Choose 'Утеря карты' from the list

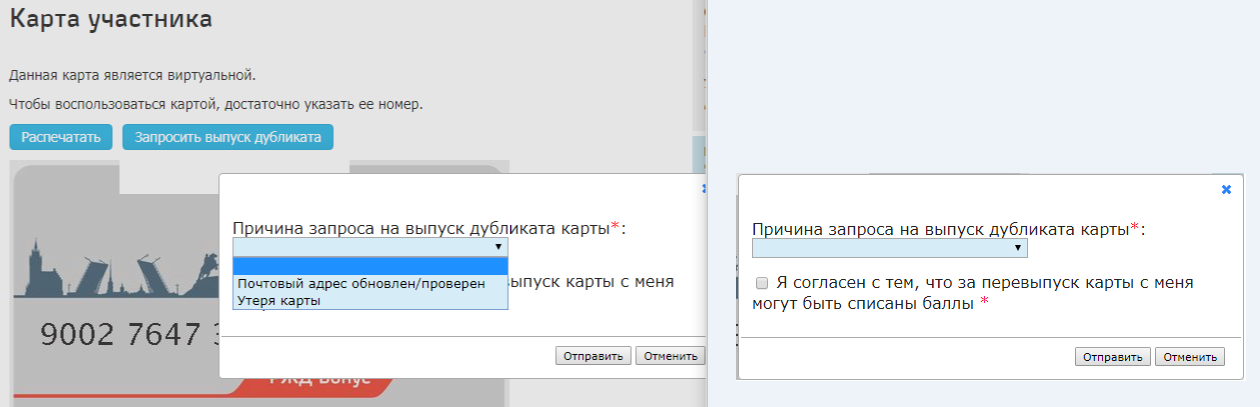pyautogui.click(x=279, y=300)
